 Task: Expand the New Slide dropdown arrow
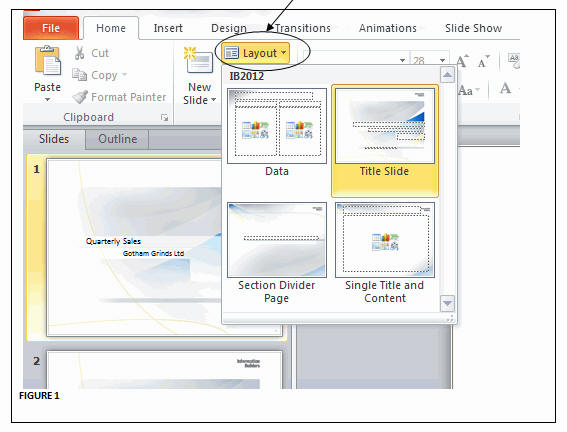[213, 99]
